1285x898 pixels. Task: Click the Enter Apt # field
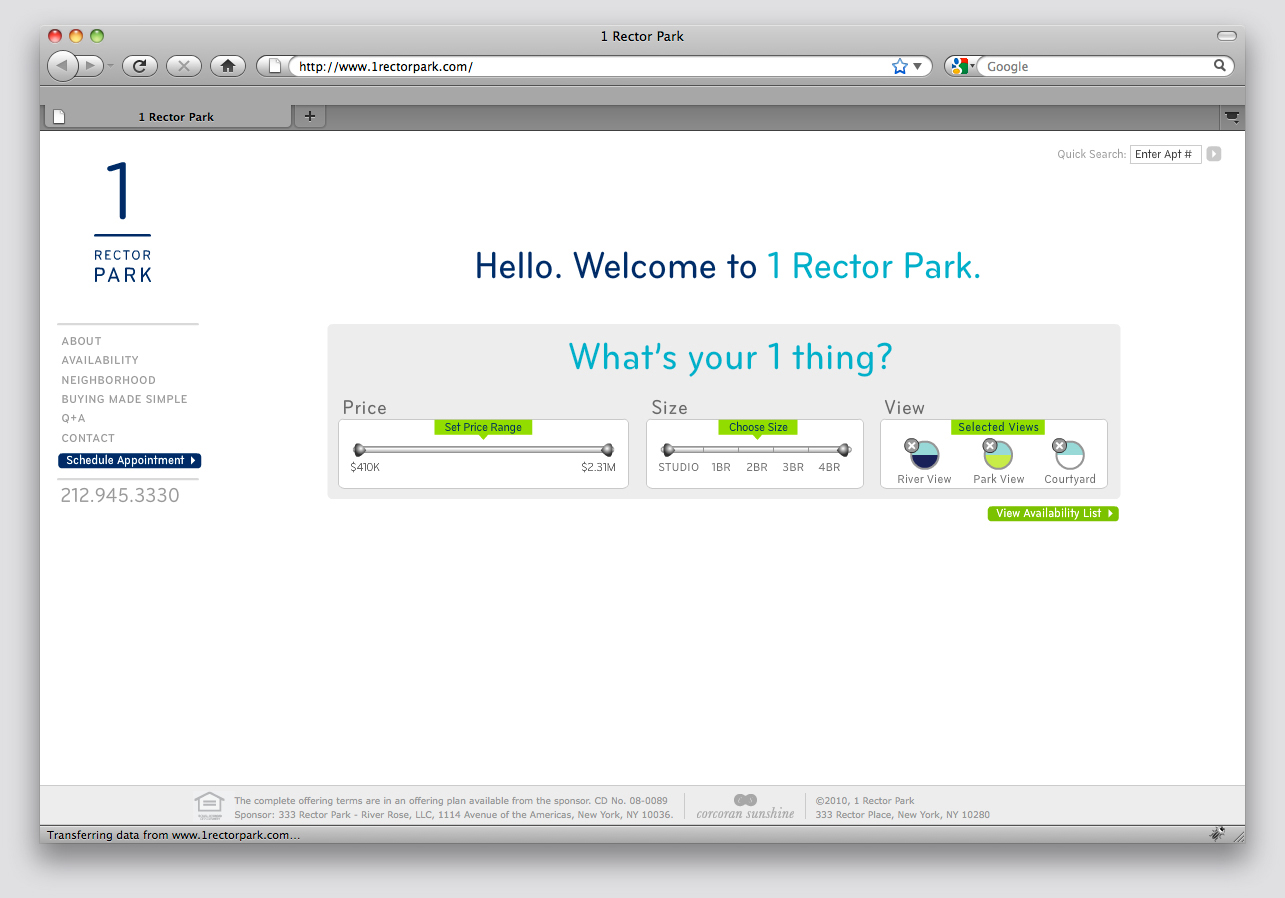coord(1165,154)
